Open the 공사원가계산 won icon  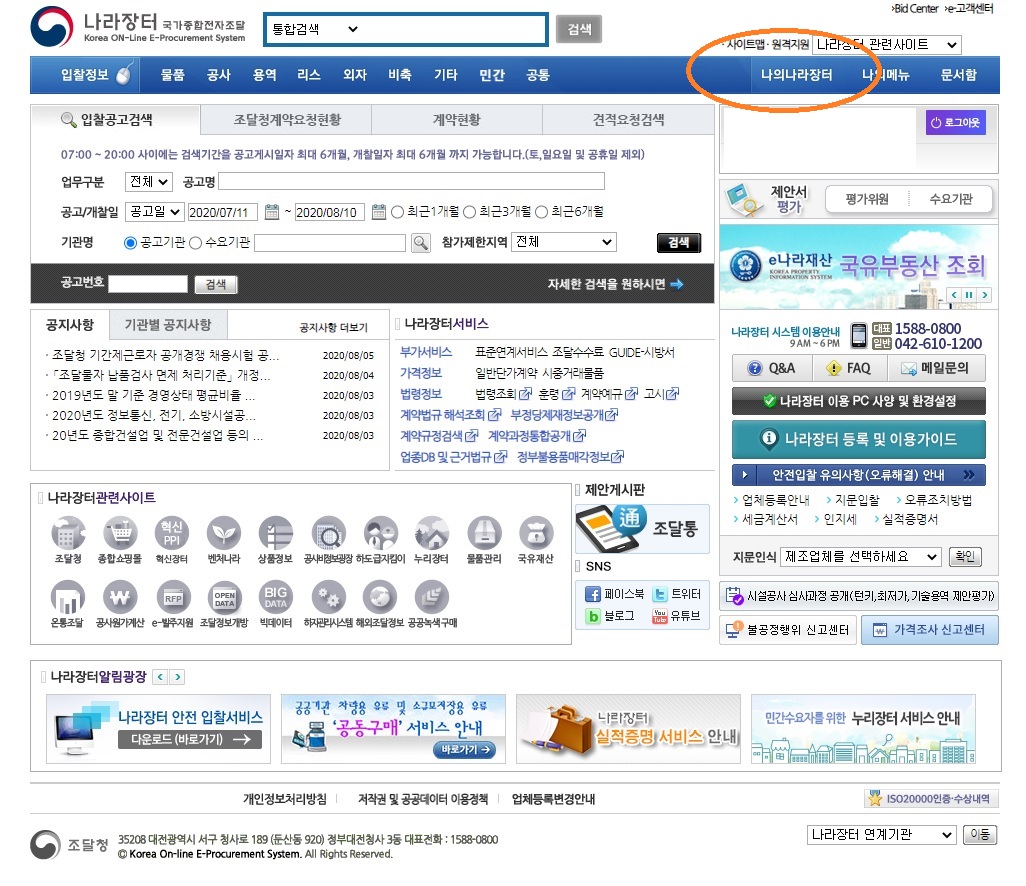(x=120, y=597)
